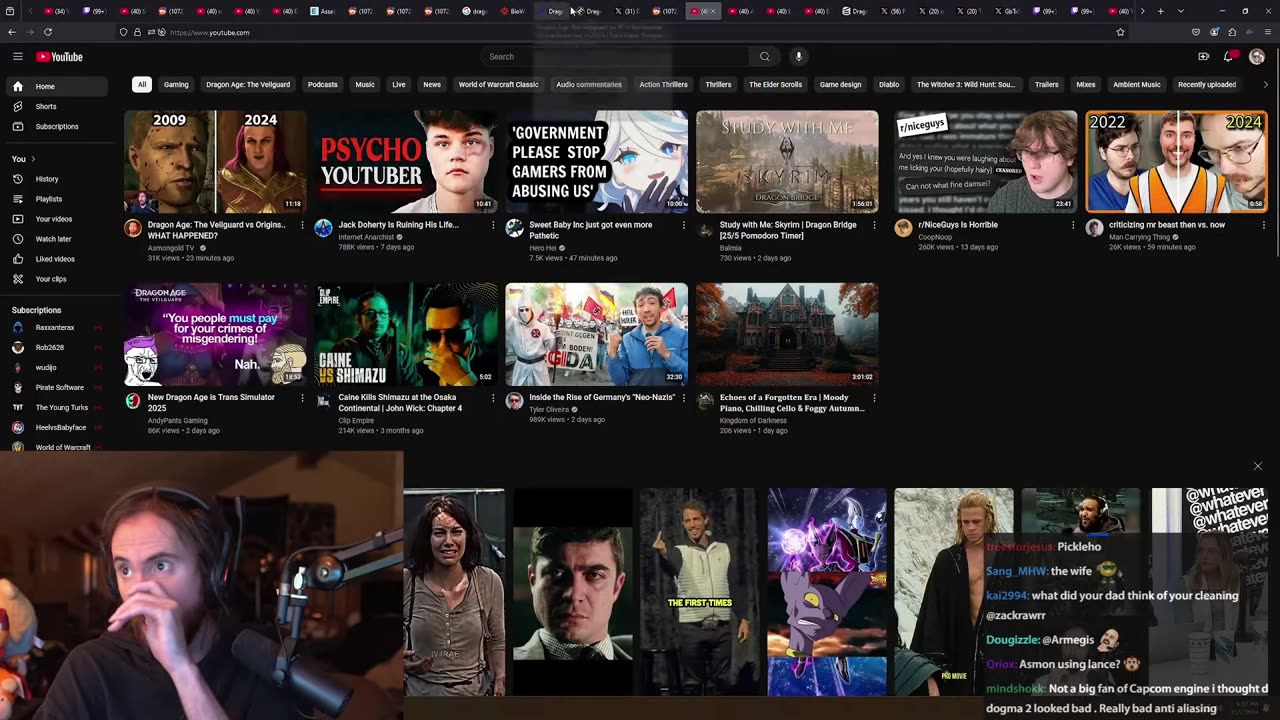This screenshot has width=1280, height=720.
Task: Select the Ambient Music chip
Action: [1137, 84]
